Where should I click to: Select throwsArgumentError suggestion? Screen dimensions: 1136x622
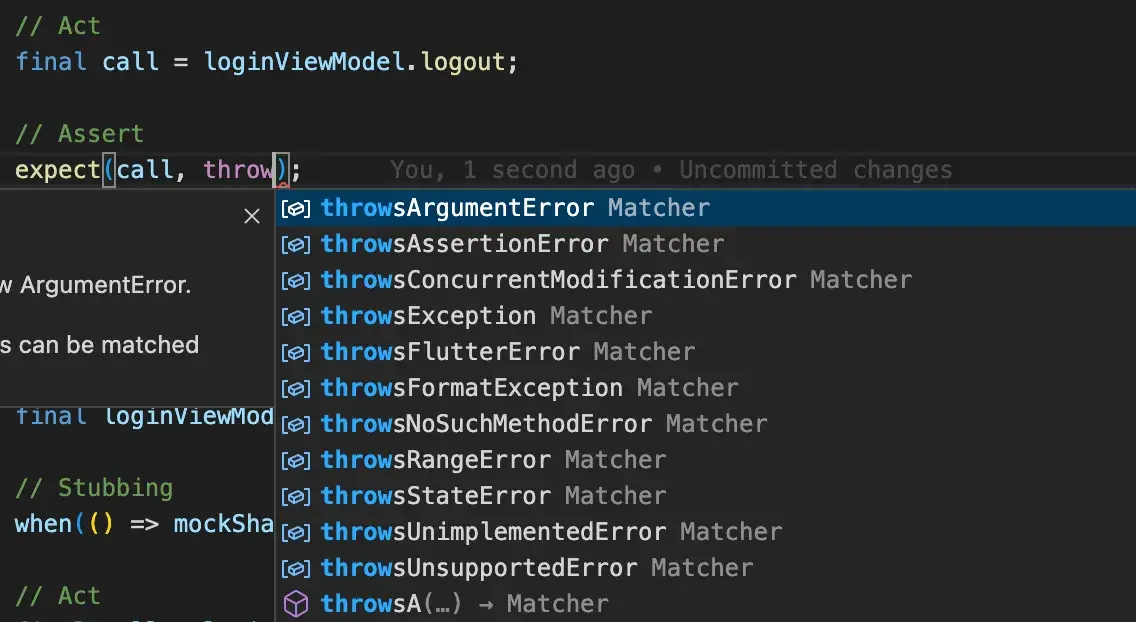point(706,208)
